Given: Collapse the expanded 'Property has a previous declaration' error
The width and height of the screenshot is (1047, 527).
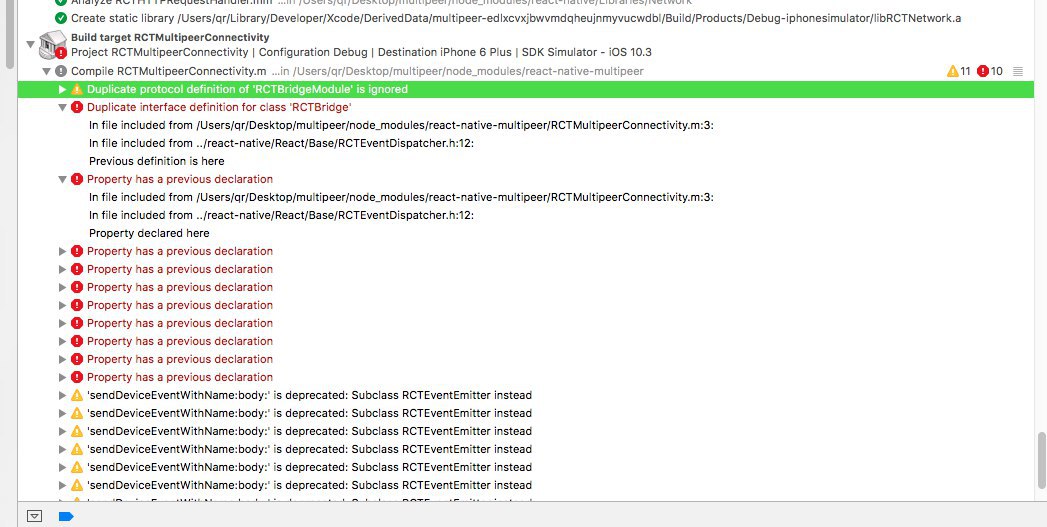Looking at the screenshot, I should (63, 179).
